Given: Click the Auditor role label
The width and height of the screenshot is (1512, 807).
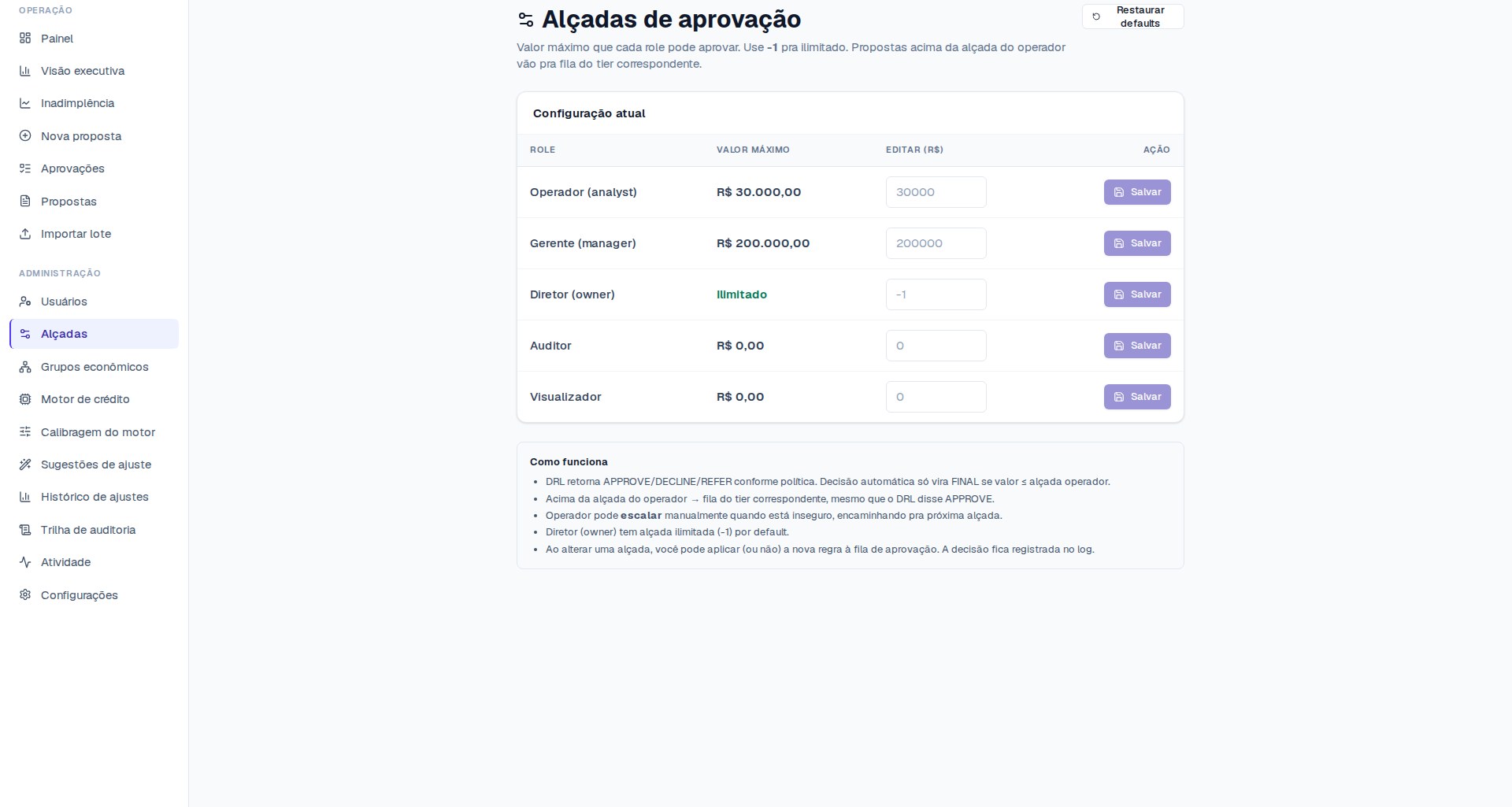Looking at the screenshot, I should tap(550, 346).
